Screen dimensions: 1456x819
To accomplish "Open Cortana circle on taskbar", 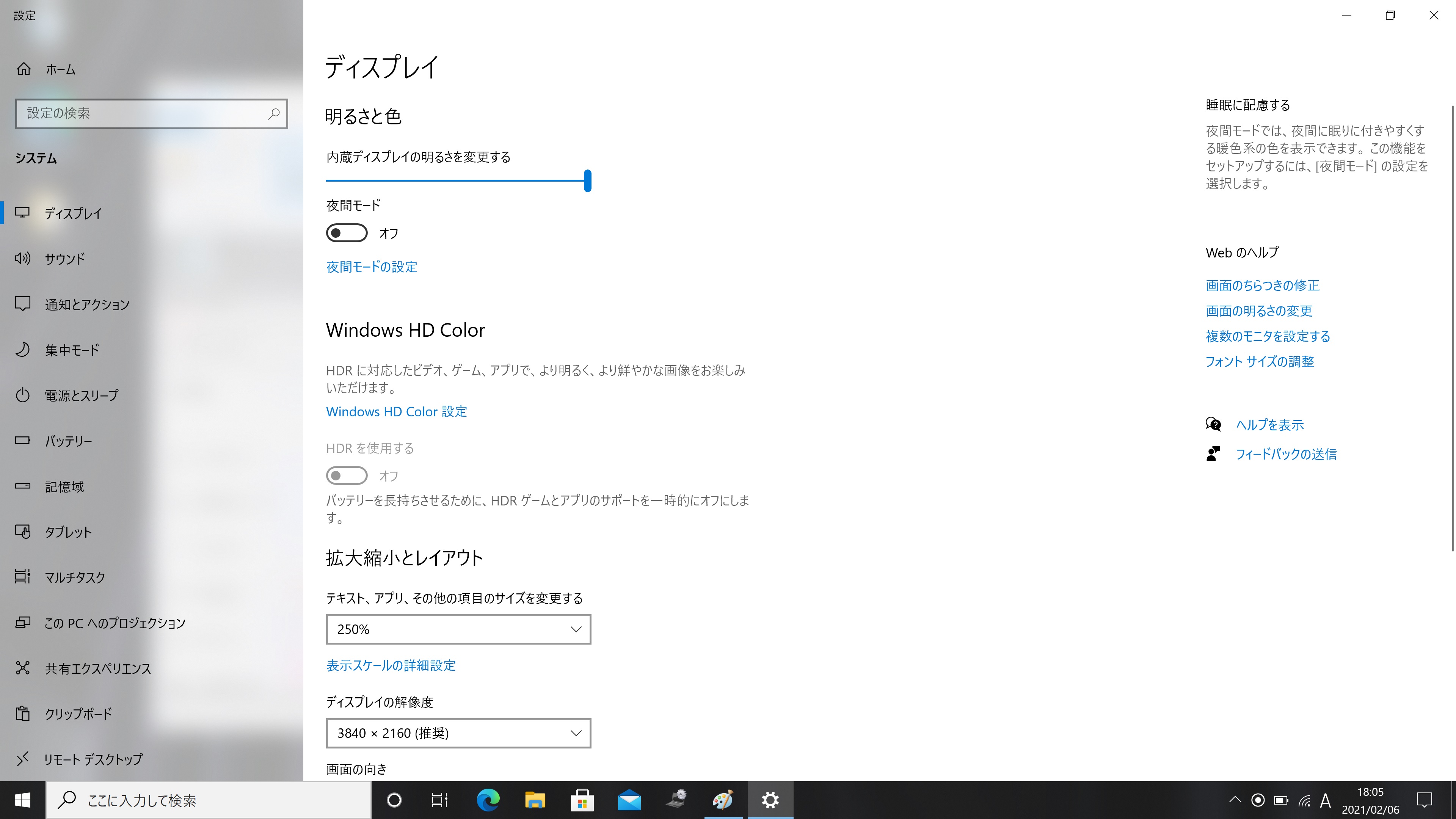I will point(394,800).
